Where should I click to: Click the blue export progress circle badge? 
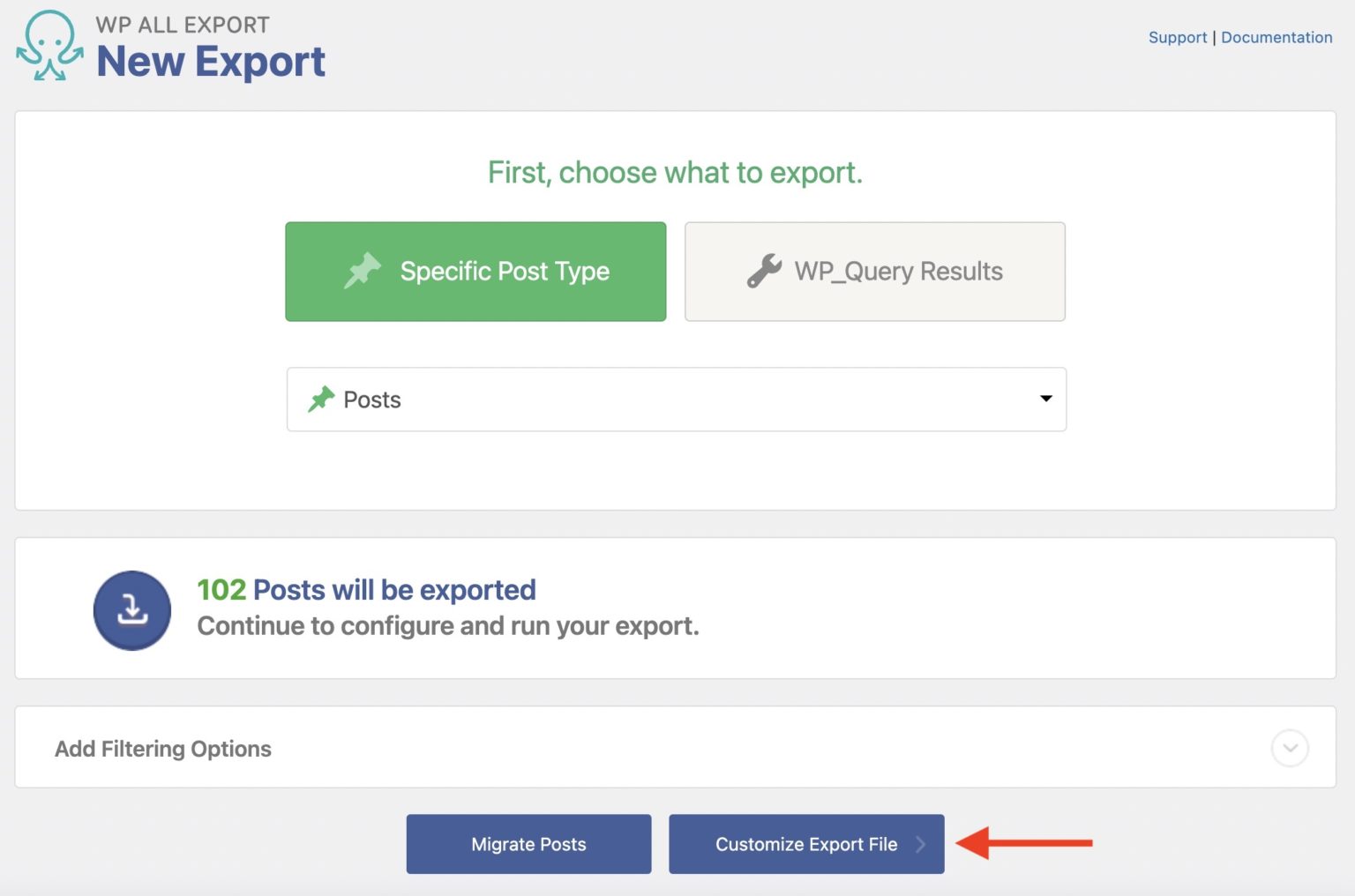(131, 609)
